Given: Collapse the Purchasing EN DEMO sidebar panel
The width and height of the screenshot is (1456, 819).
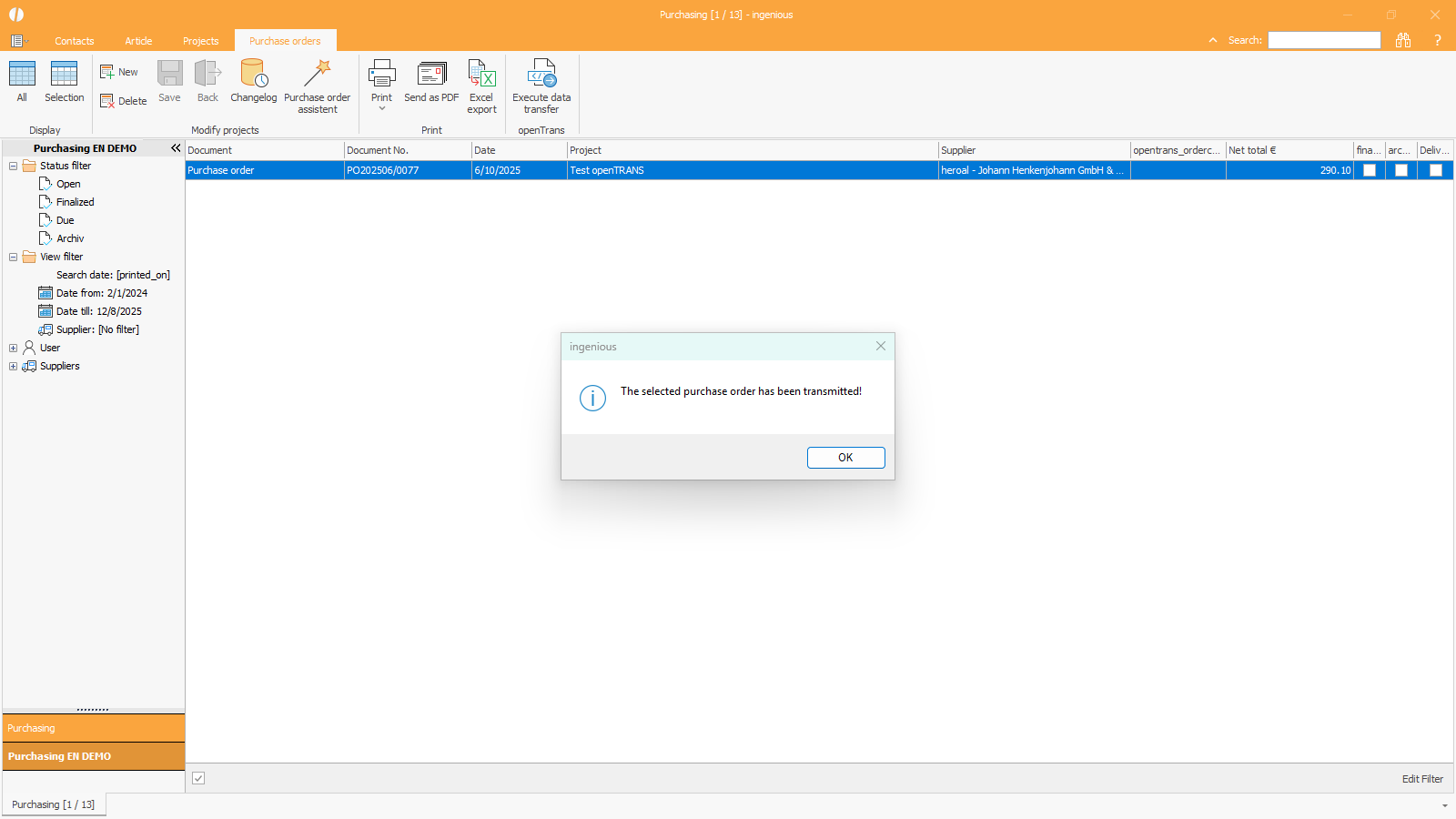Looking at the screenshot, I should 176,147.
